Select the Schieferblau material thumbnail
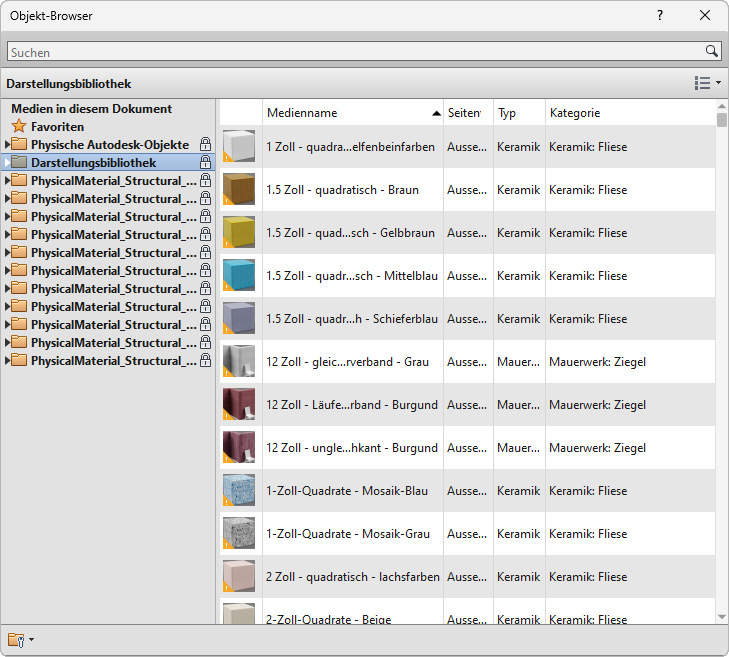This screenshot has height=657, width=729. (239, 318)
